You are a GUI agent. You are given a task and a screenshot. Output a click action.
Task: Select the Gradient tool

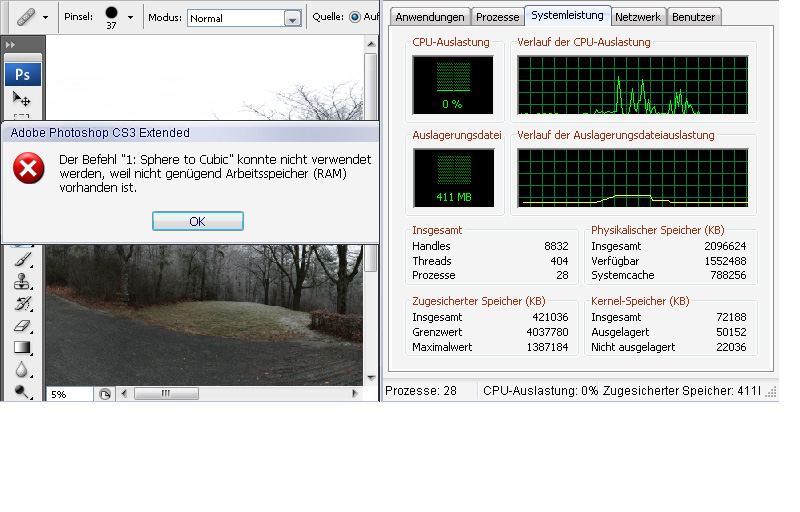22,347
